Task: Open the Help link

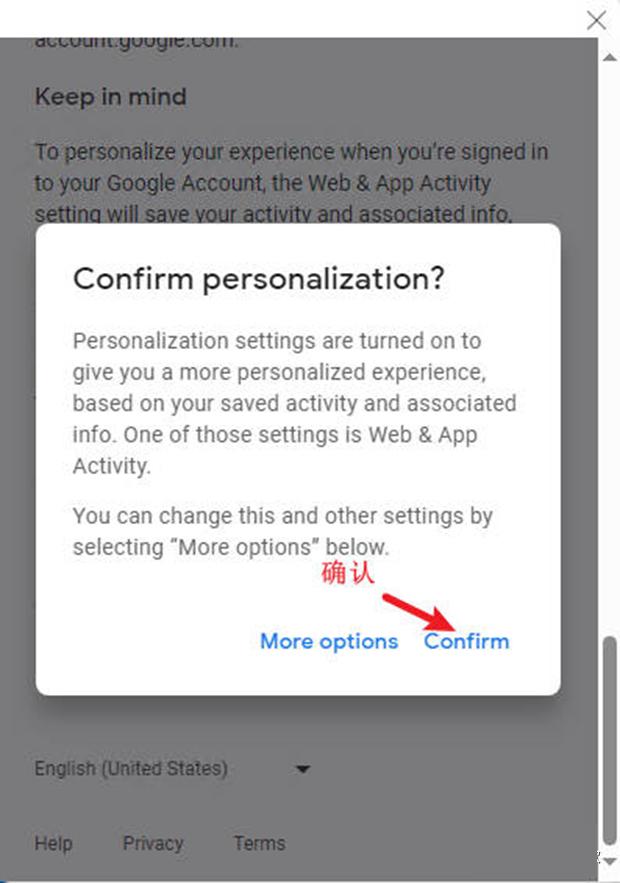Action: click(x=53, y=843)
